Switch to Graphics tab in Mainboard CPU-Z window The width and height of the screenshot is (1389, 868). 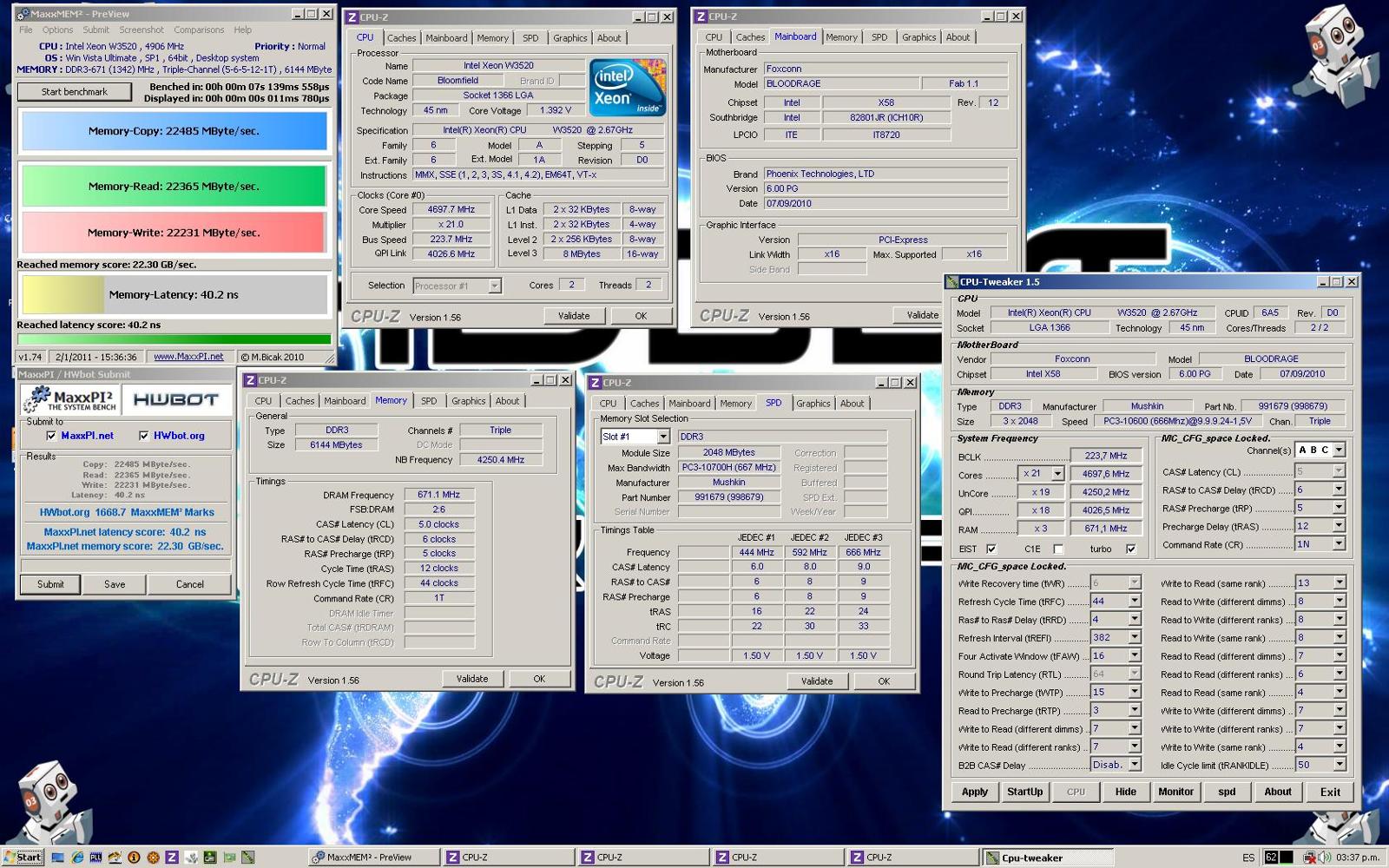pyautogui.click(x=918, y=37)
